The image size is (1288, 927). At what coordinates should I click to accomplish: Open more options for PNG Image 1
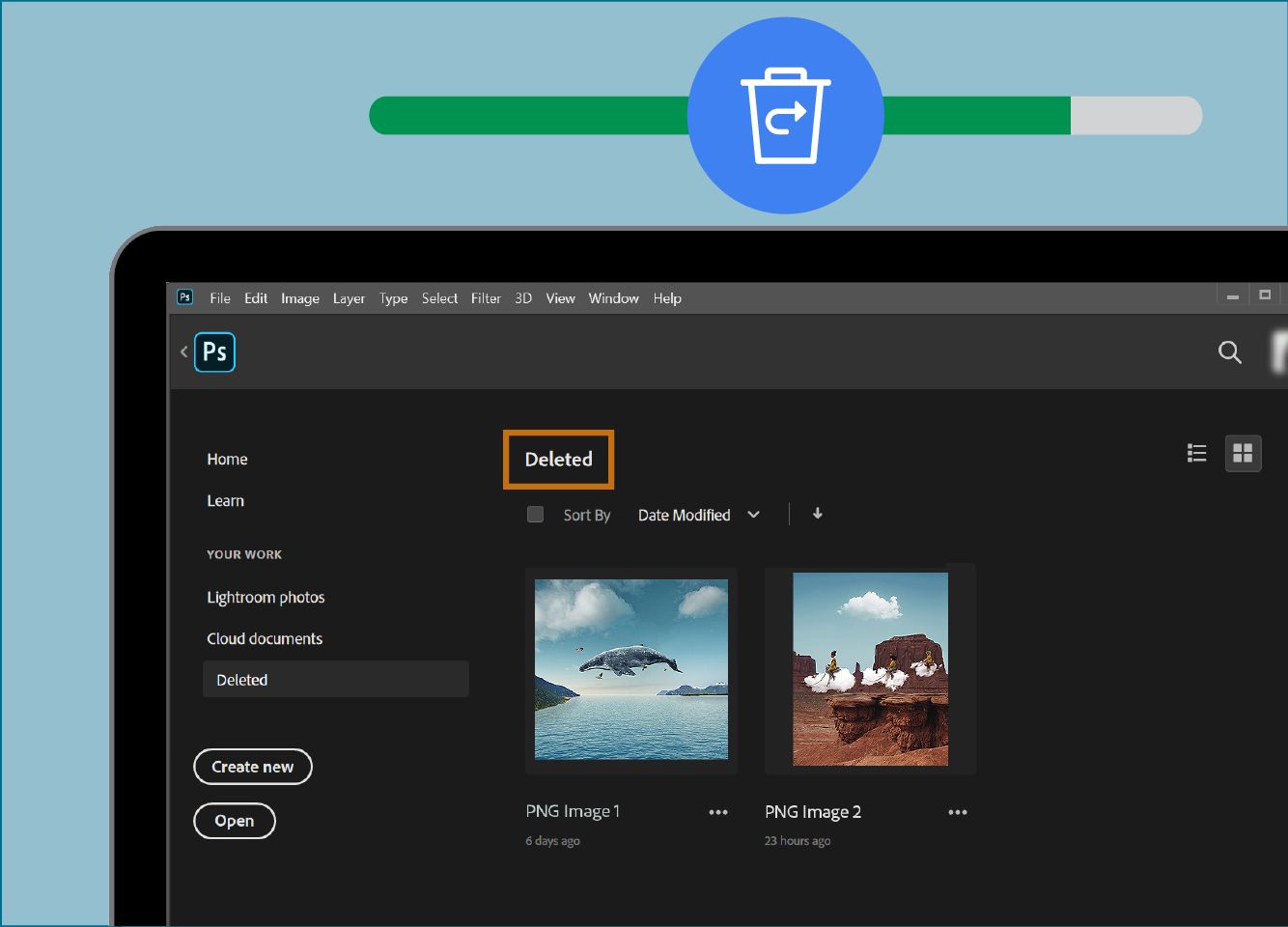718,812
